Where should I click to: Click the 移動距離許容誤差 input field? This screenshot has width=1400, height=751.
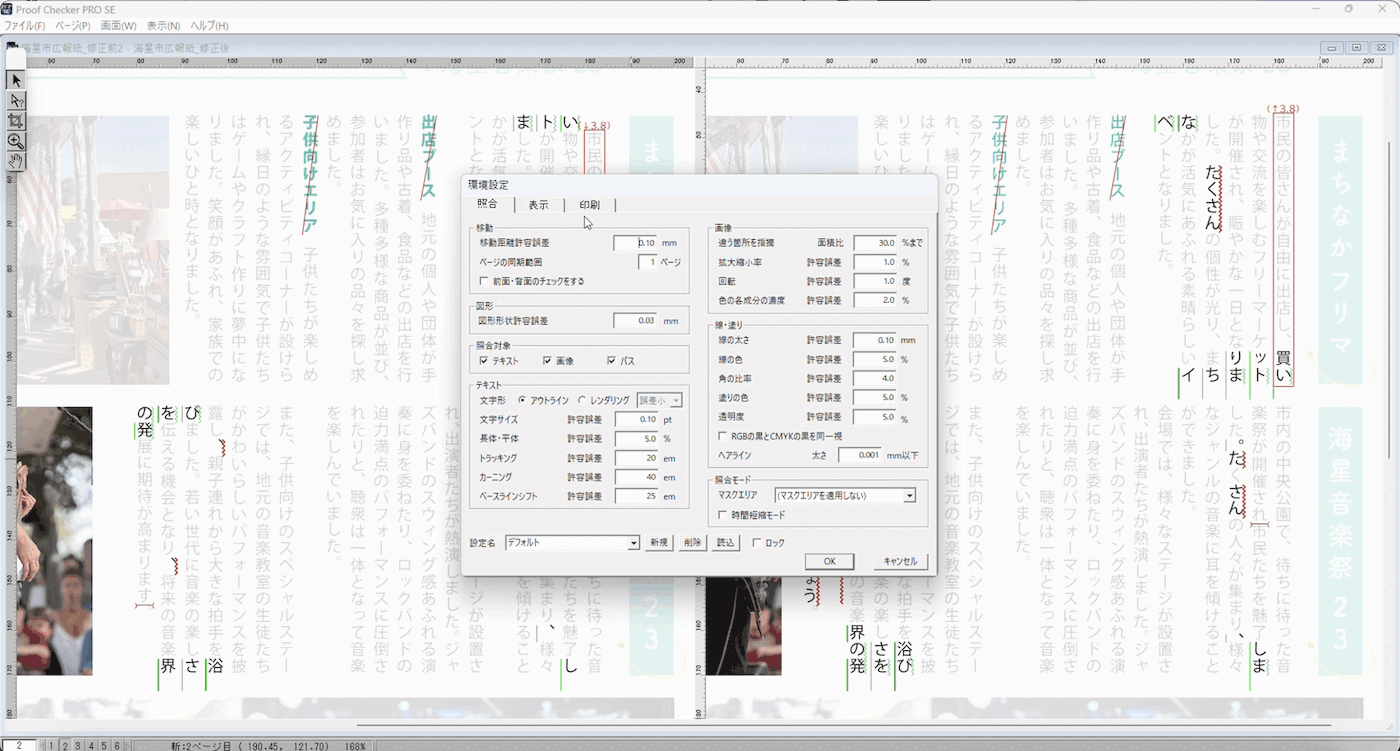pos(635,243)
